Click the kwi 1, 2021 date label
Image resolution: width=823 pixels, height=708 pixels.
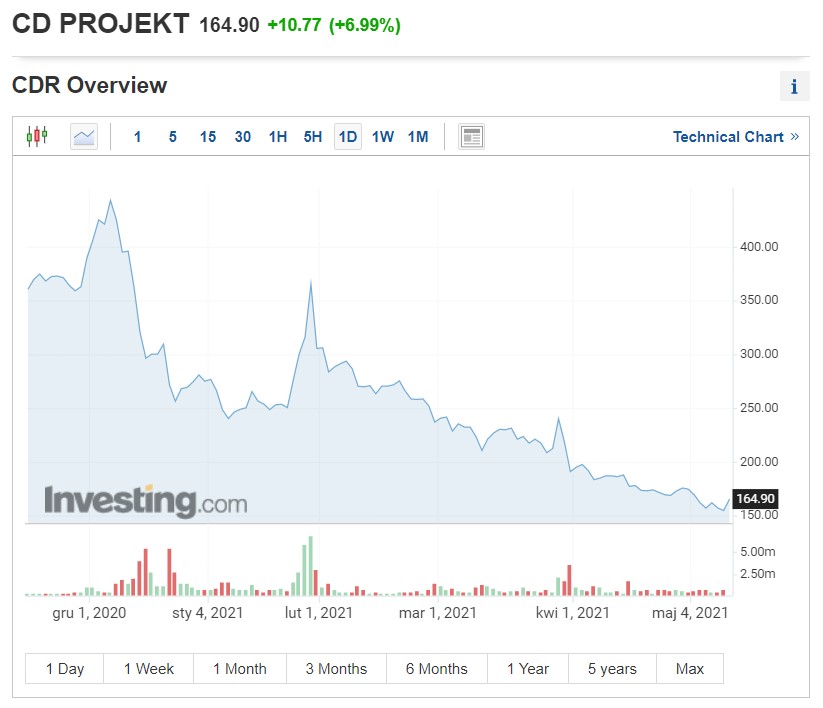(573, 613)
